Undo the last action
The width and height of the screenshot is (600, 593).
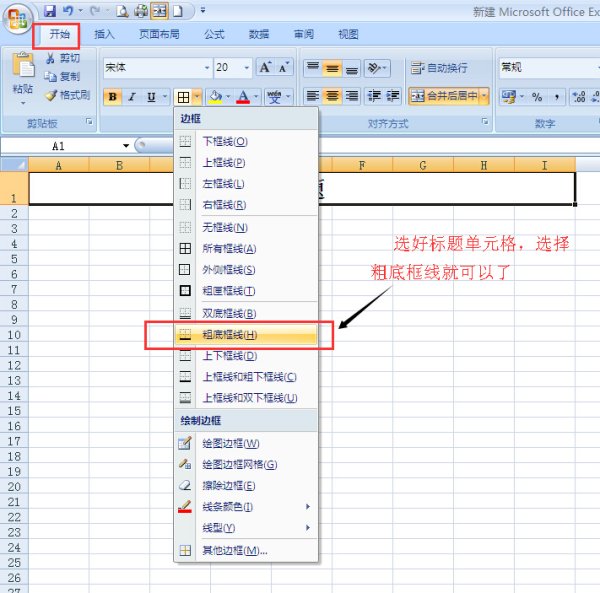68,11
